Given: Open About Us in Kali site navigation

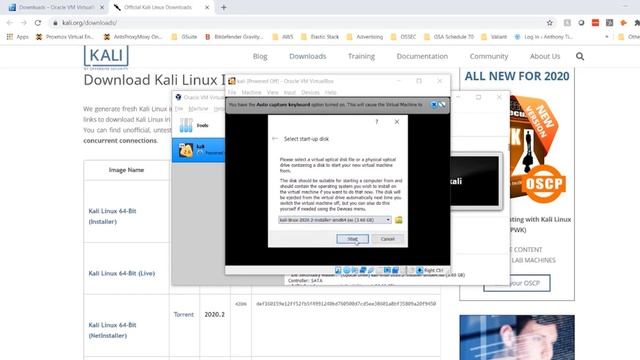Looking at the screenshot, I should tap(545, 56).
